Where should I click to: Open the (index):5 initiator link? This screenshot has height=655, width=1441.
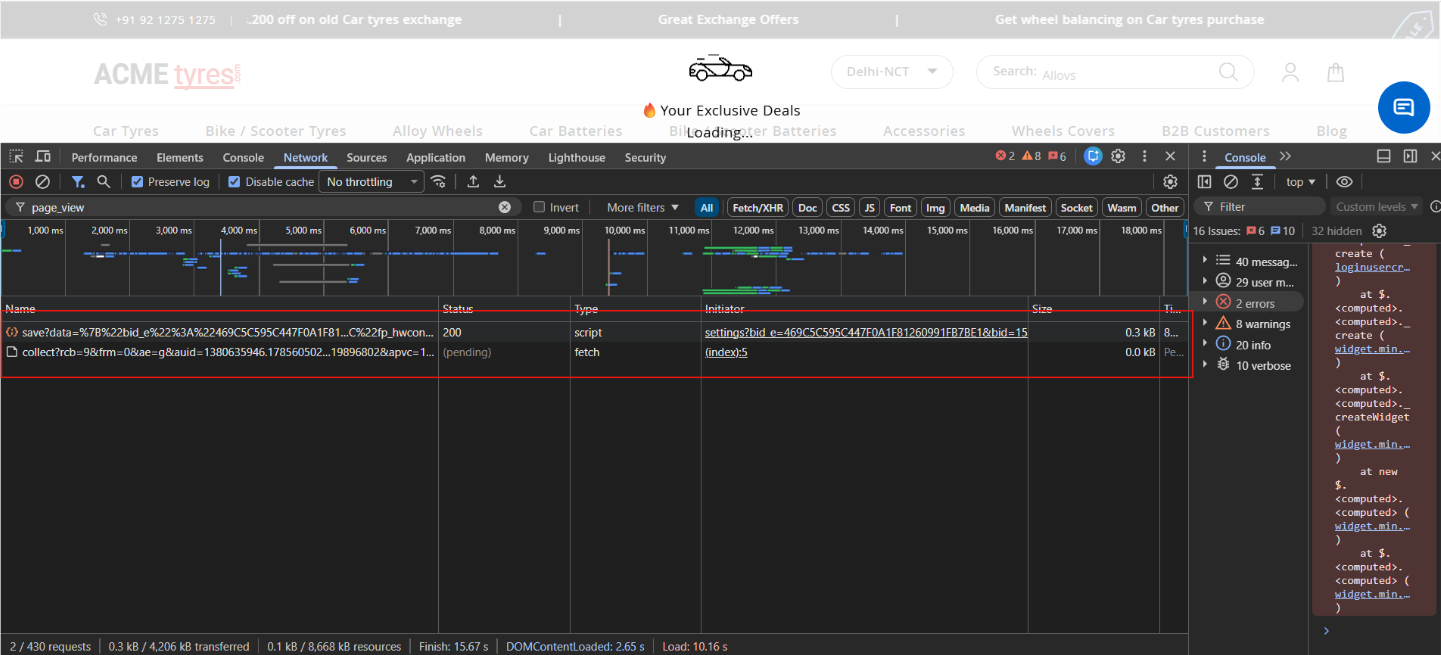(726, 352)
